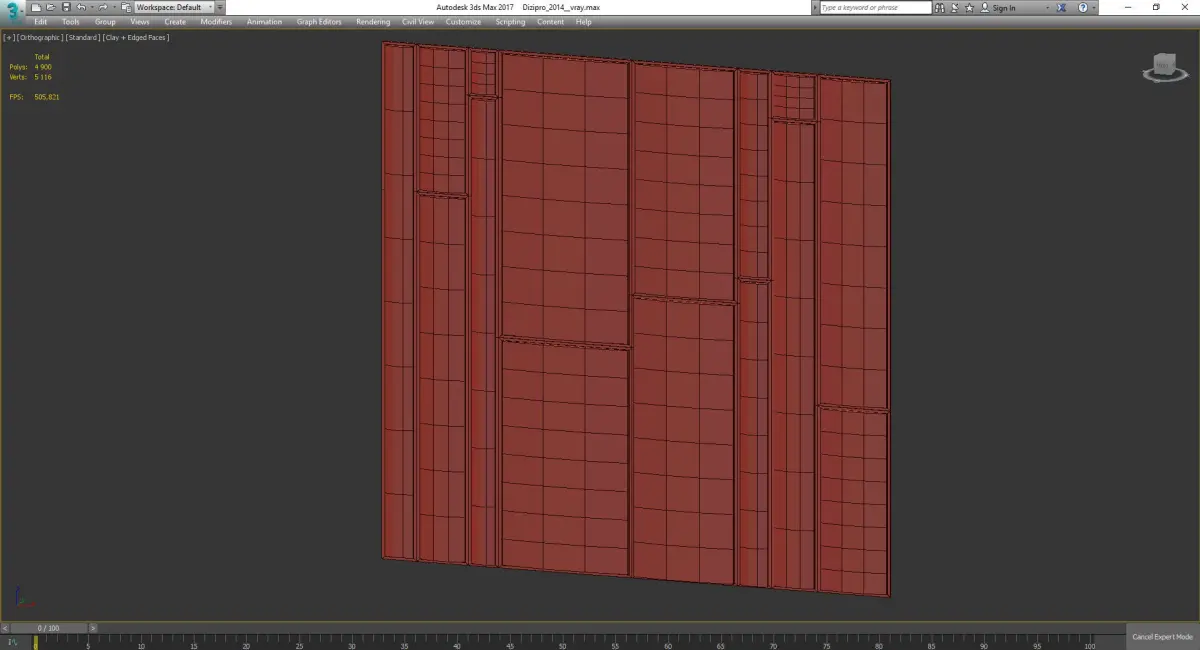Open the Rendering menu

click(373, 21)
